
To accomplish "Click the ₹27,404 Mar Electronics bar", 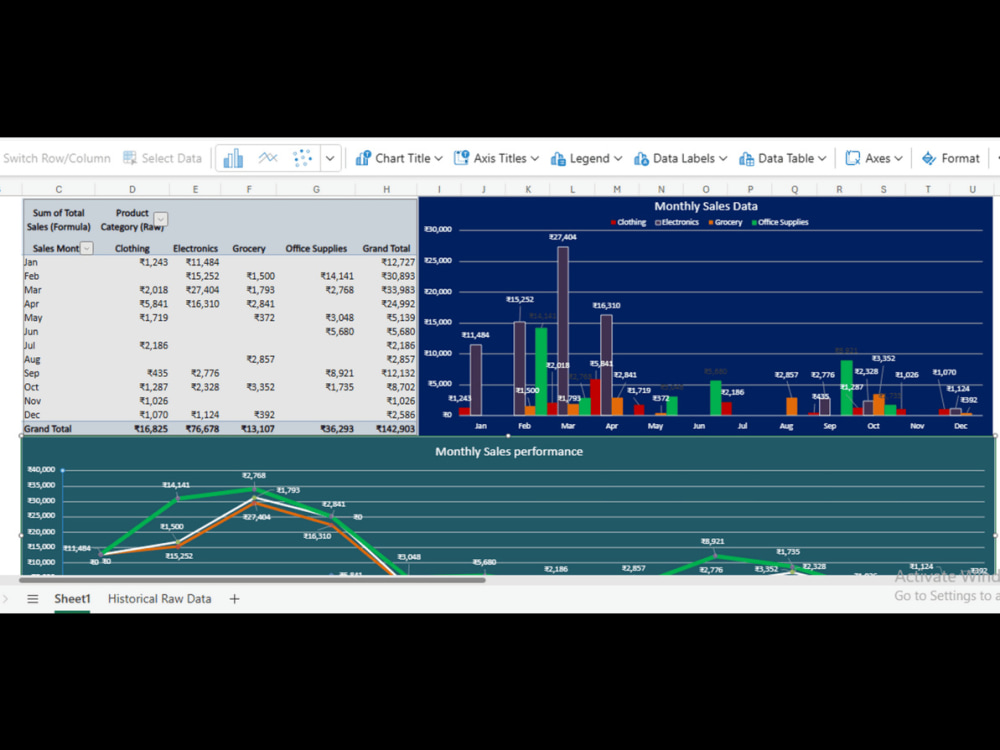I will (x=563, y=330).
